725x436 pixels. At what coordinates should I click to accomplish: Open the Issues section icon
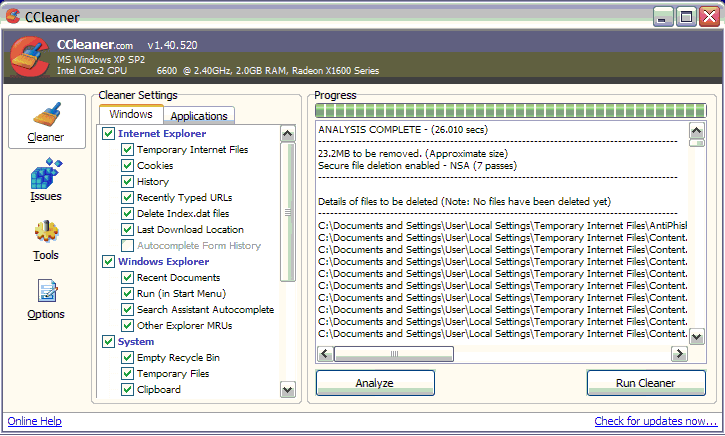click(x=46, y=177)
